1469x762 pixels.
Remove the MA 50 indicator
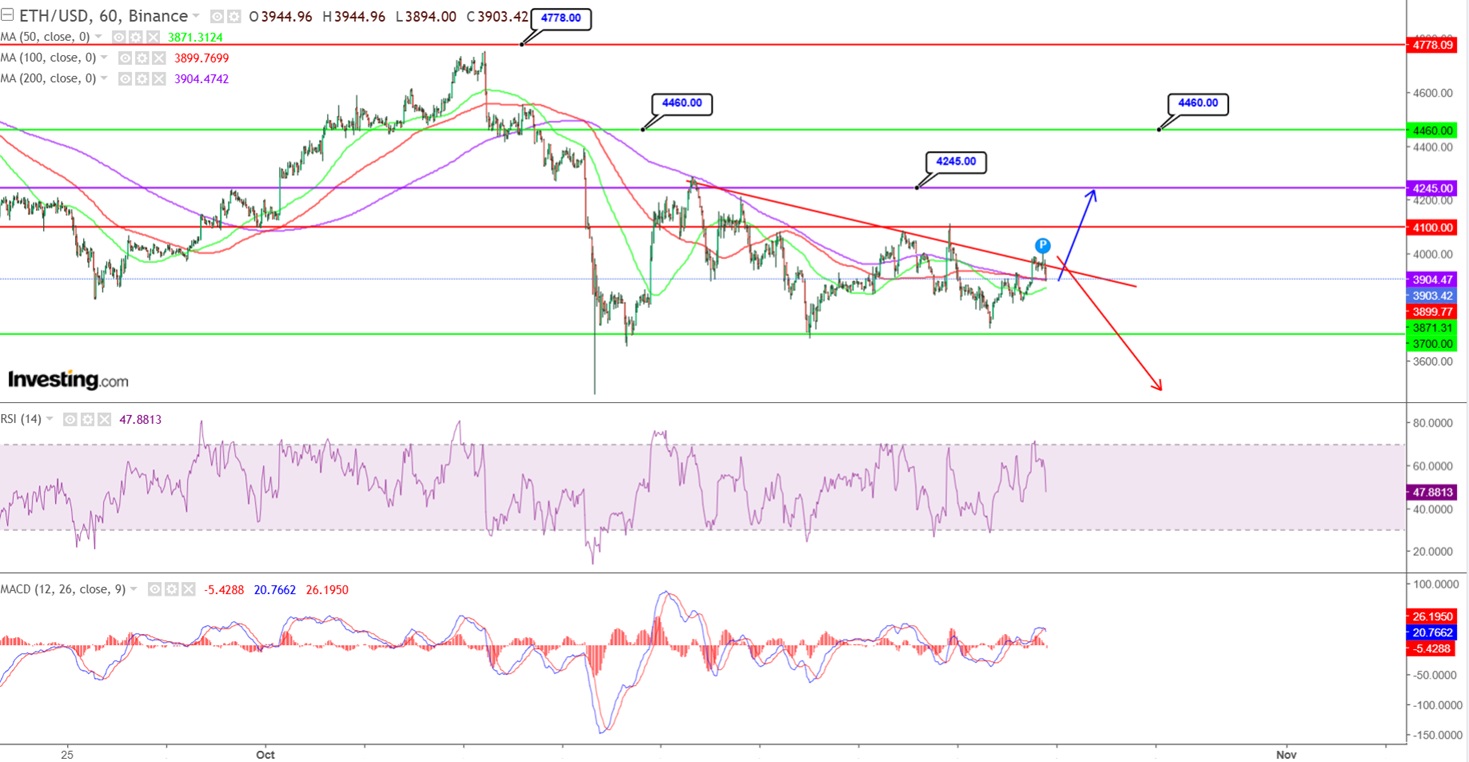click(153, 37)
